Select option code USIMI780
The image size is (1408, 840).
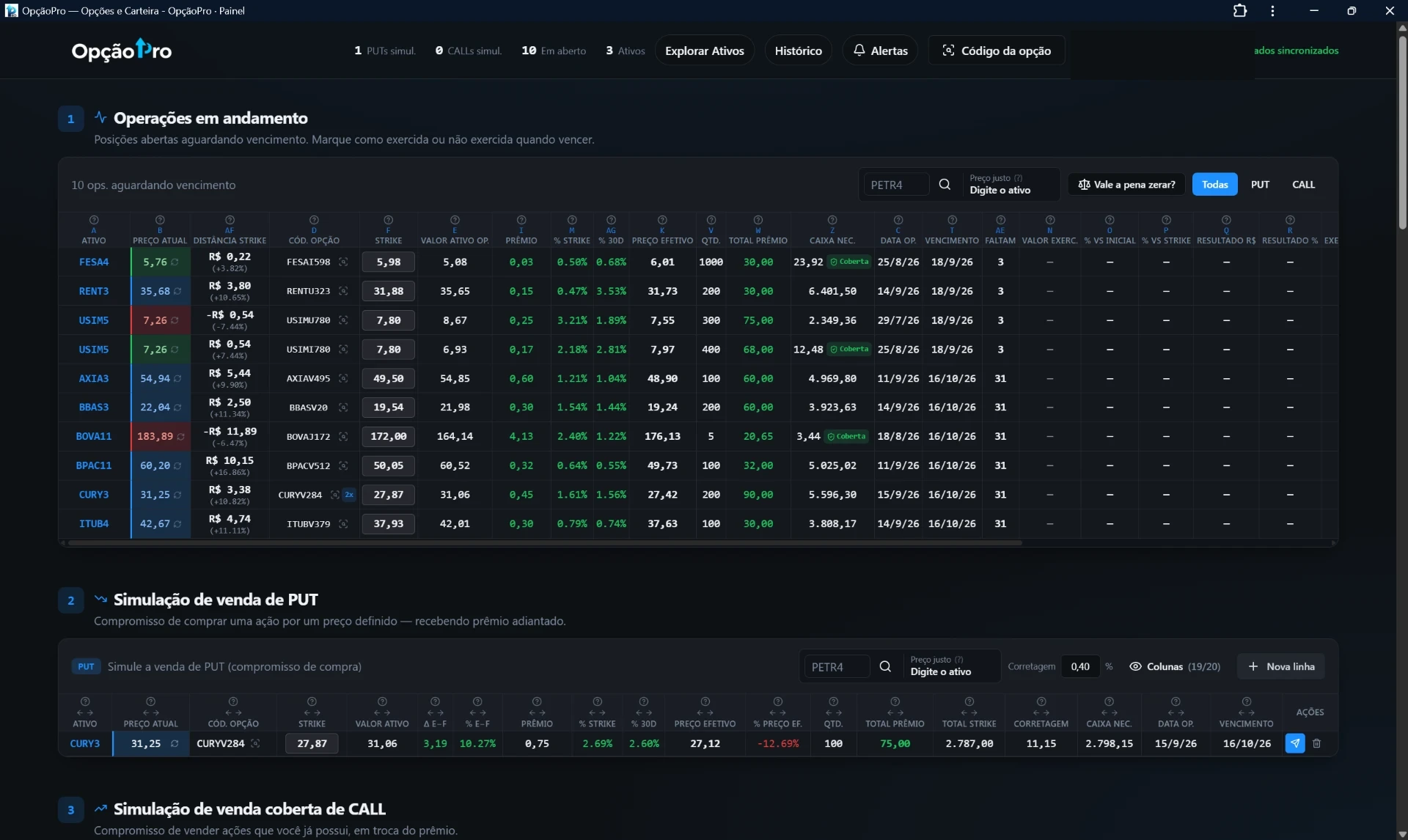tap(308, 350)
